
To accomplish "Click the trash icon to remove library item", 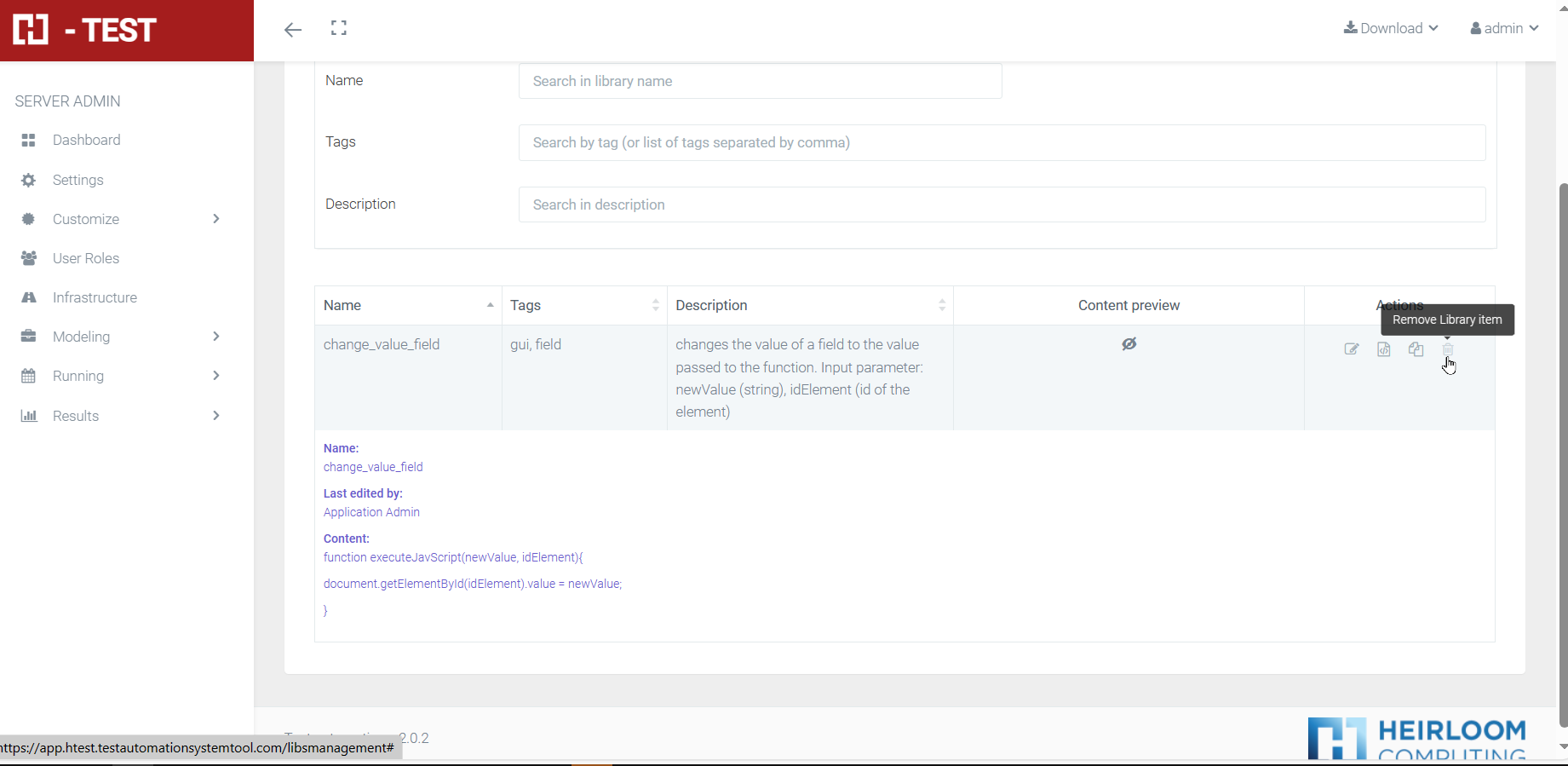I will pyautogui.click(x=1448, y=349).
